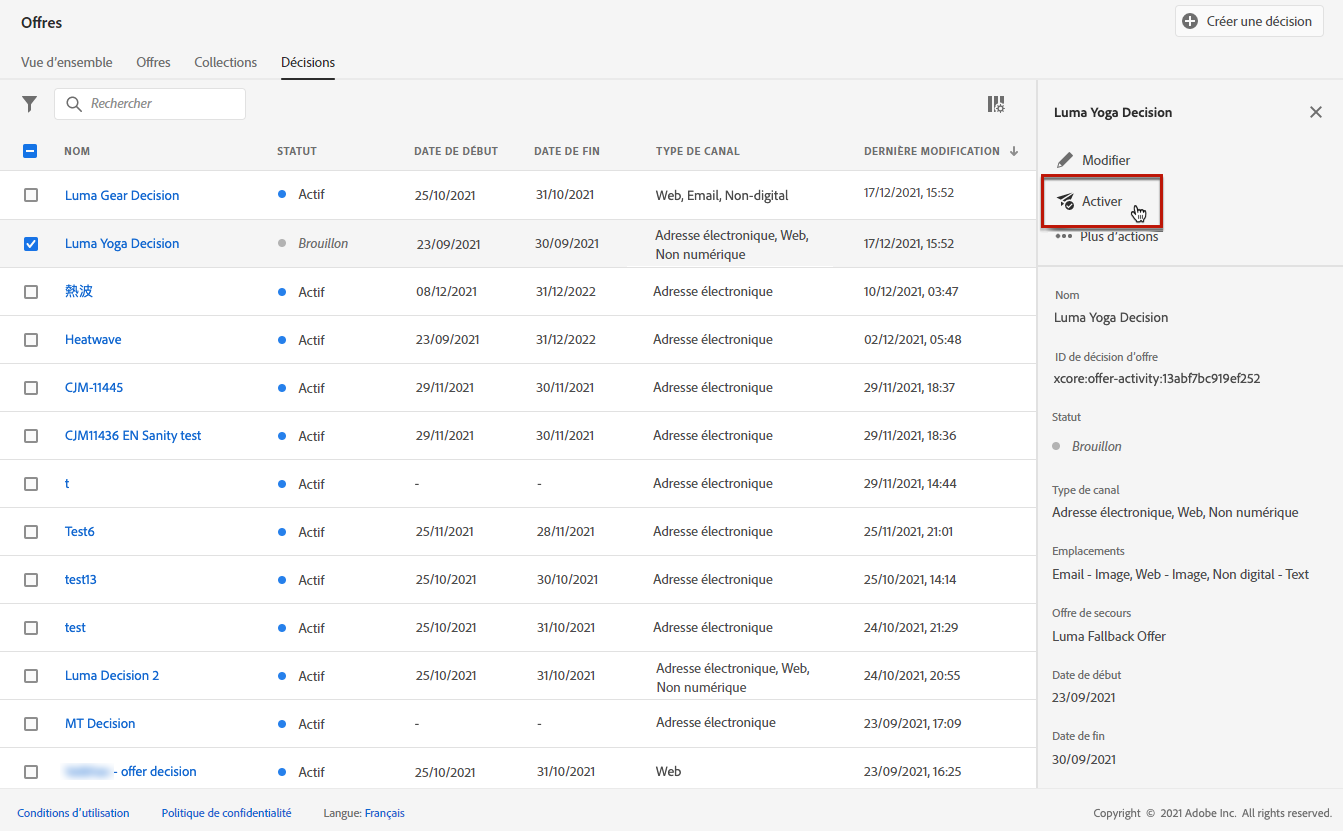
Task: Open the CJM11436 EN Sanity test link
Action: (133, 436)
